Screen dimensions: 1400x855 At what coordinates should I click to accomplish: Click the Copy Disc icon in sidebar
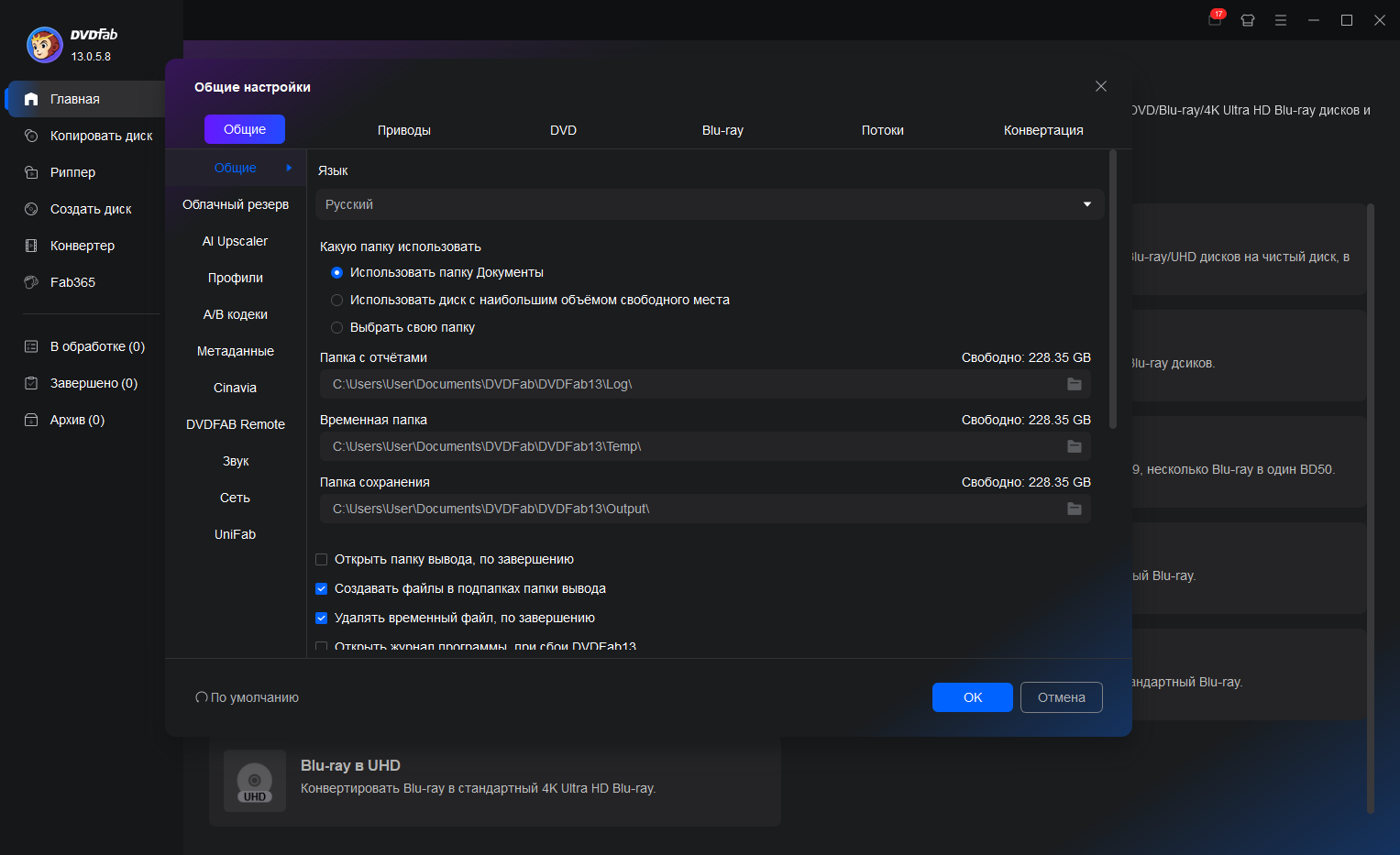31,136
